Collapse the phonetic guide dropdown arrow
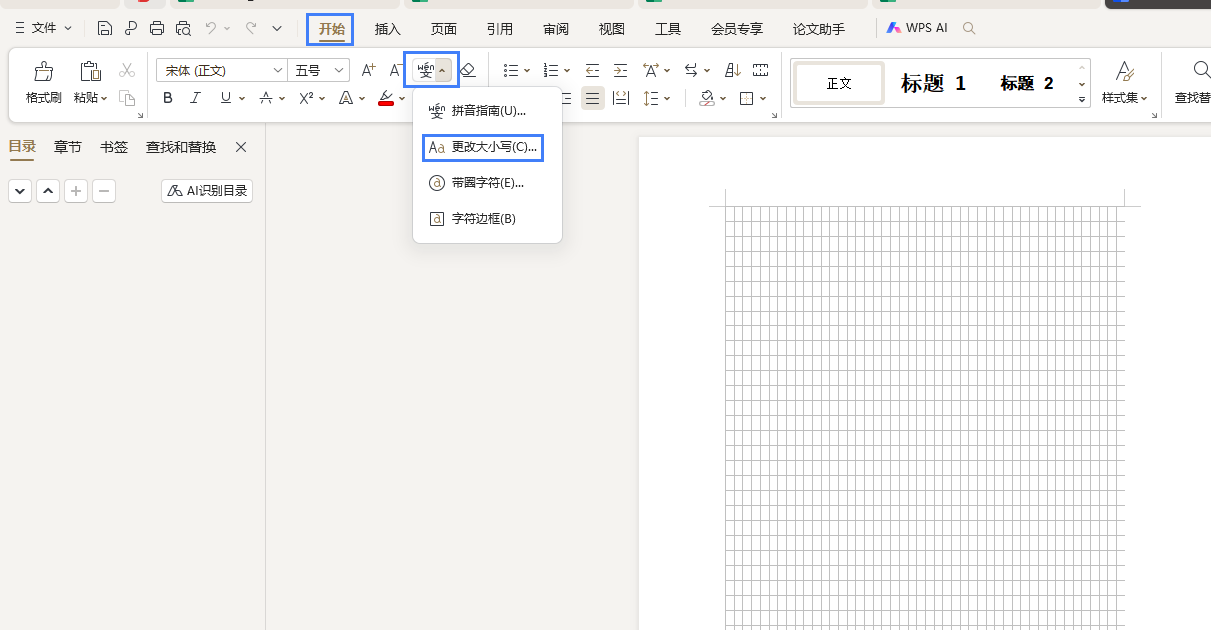Screen dimensions: 1211x630 442,70
